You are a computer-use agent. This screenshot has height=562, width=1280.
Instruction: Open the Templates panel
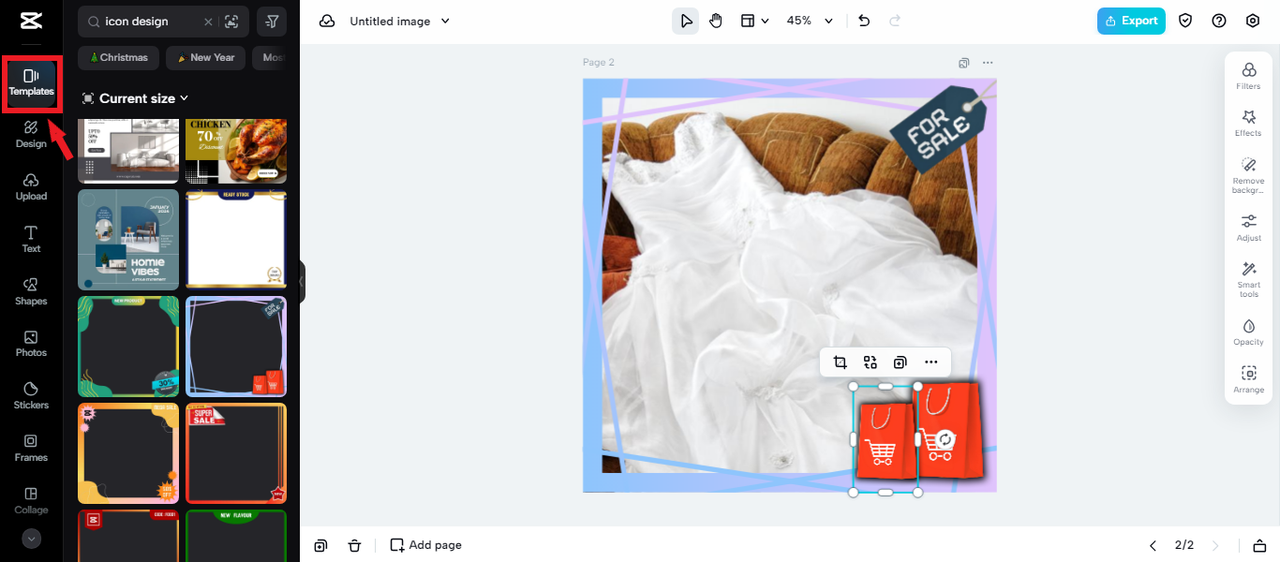click(31, 82)
